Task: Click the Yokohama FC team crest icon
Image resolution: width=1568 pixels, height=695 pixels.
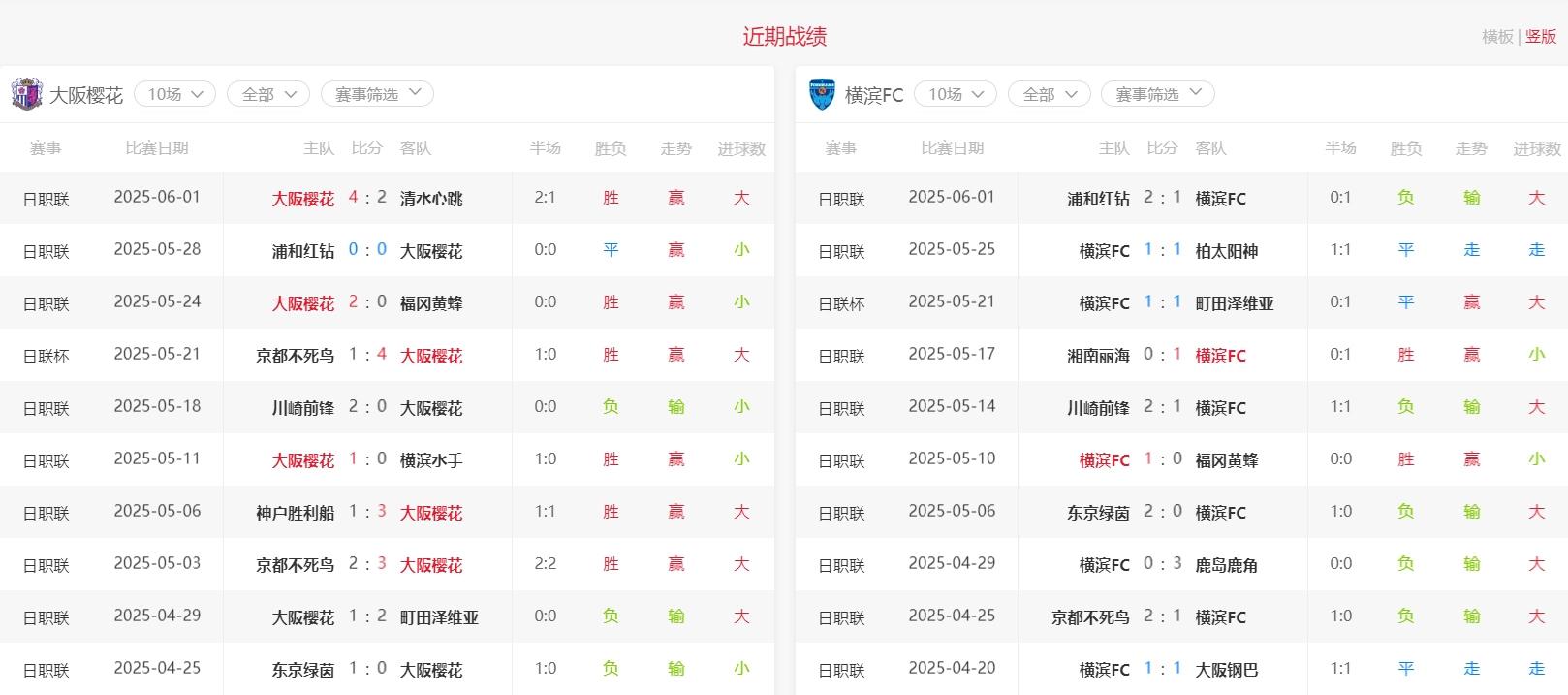Action: pyautogui.click(x=822, y=94)
